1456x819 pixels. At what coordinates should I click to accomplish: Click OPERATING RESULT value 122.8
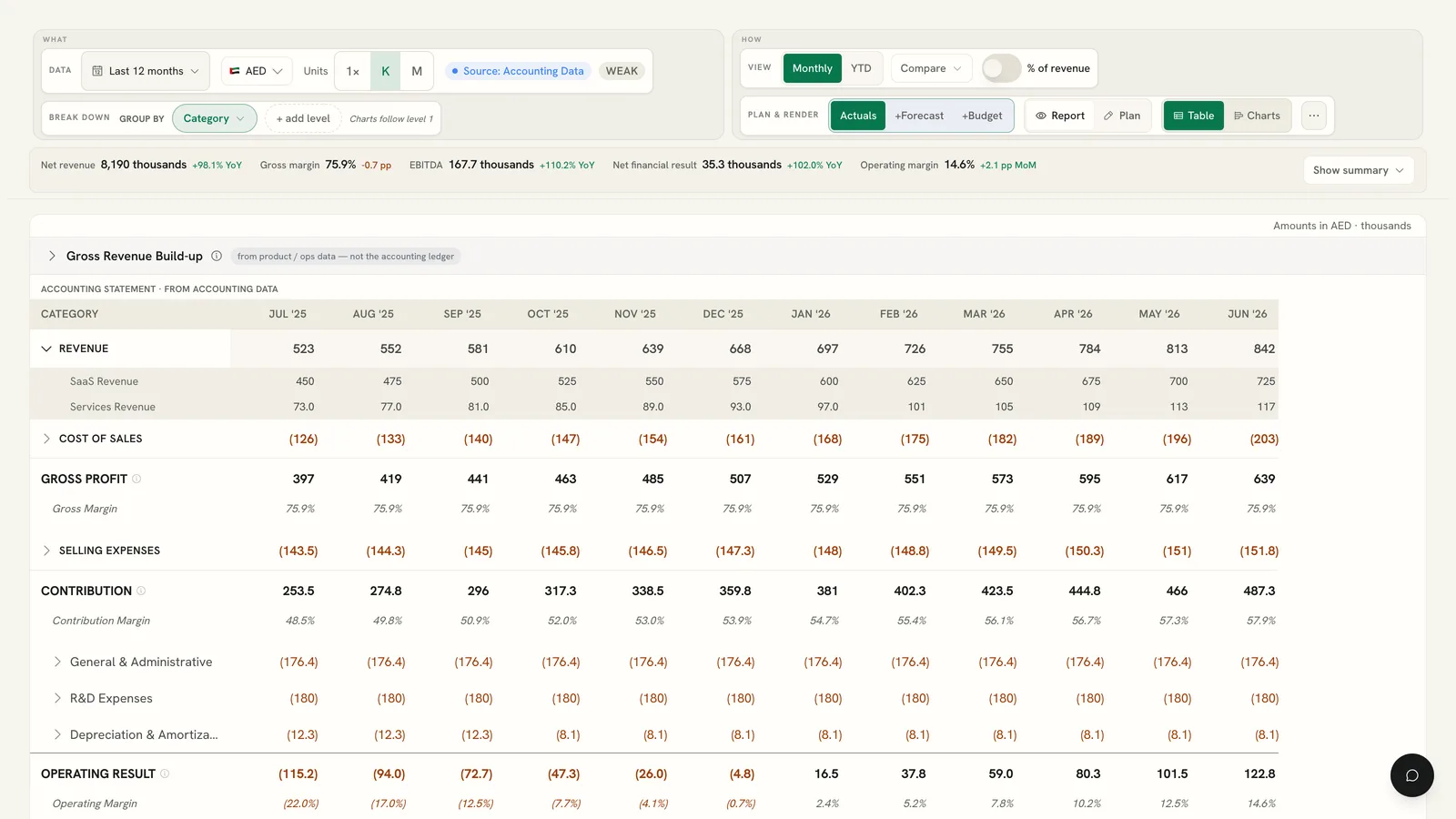click(1259, 773)
